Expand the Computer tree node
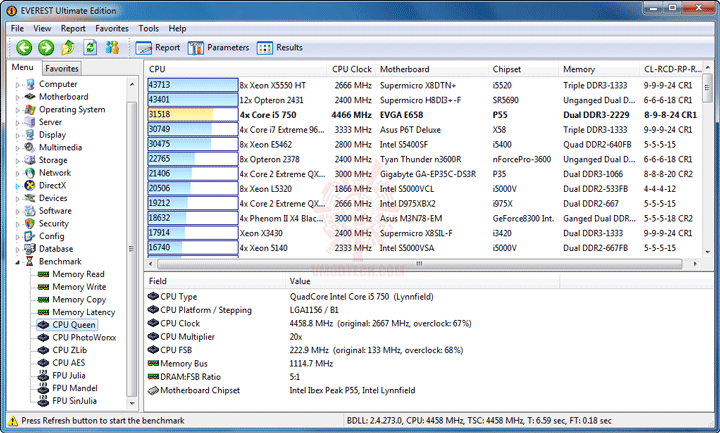This screenshot has height=433, width=720. (17, 85)
